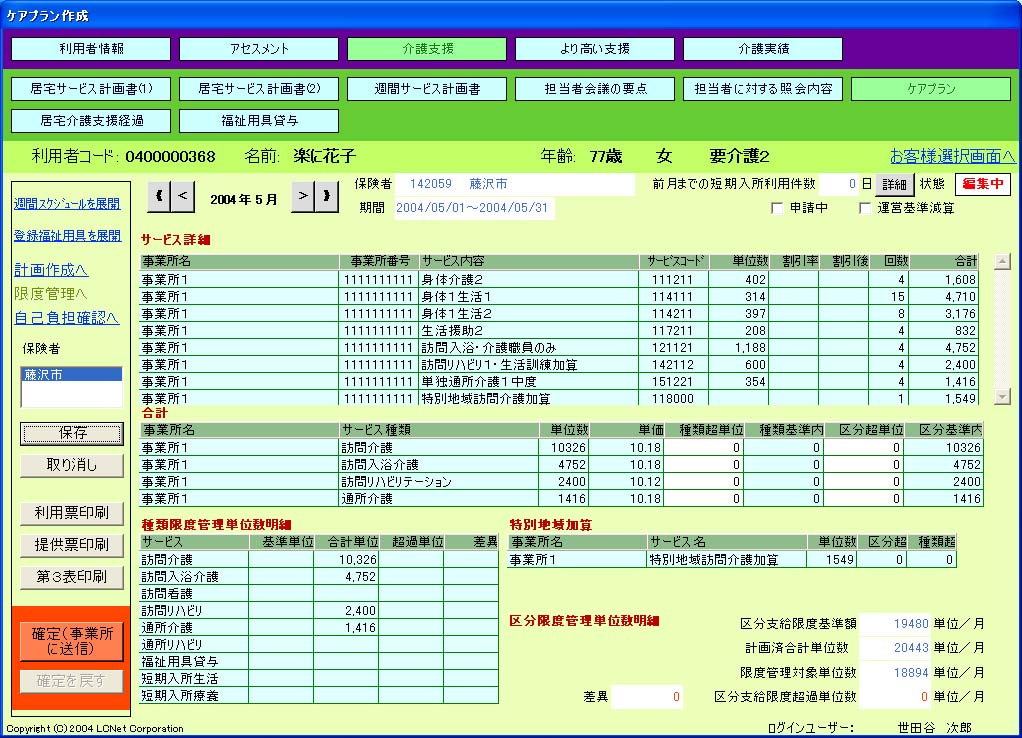The height and width of the screenshot is (738, 1022).
Task: Click the 区分支給限度基準額 value 19480
Action: (895, 624)
